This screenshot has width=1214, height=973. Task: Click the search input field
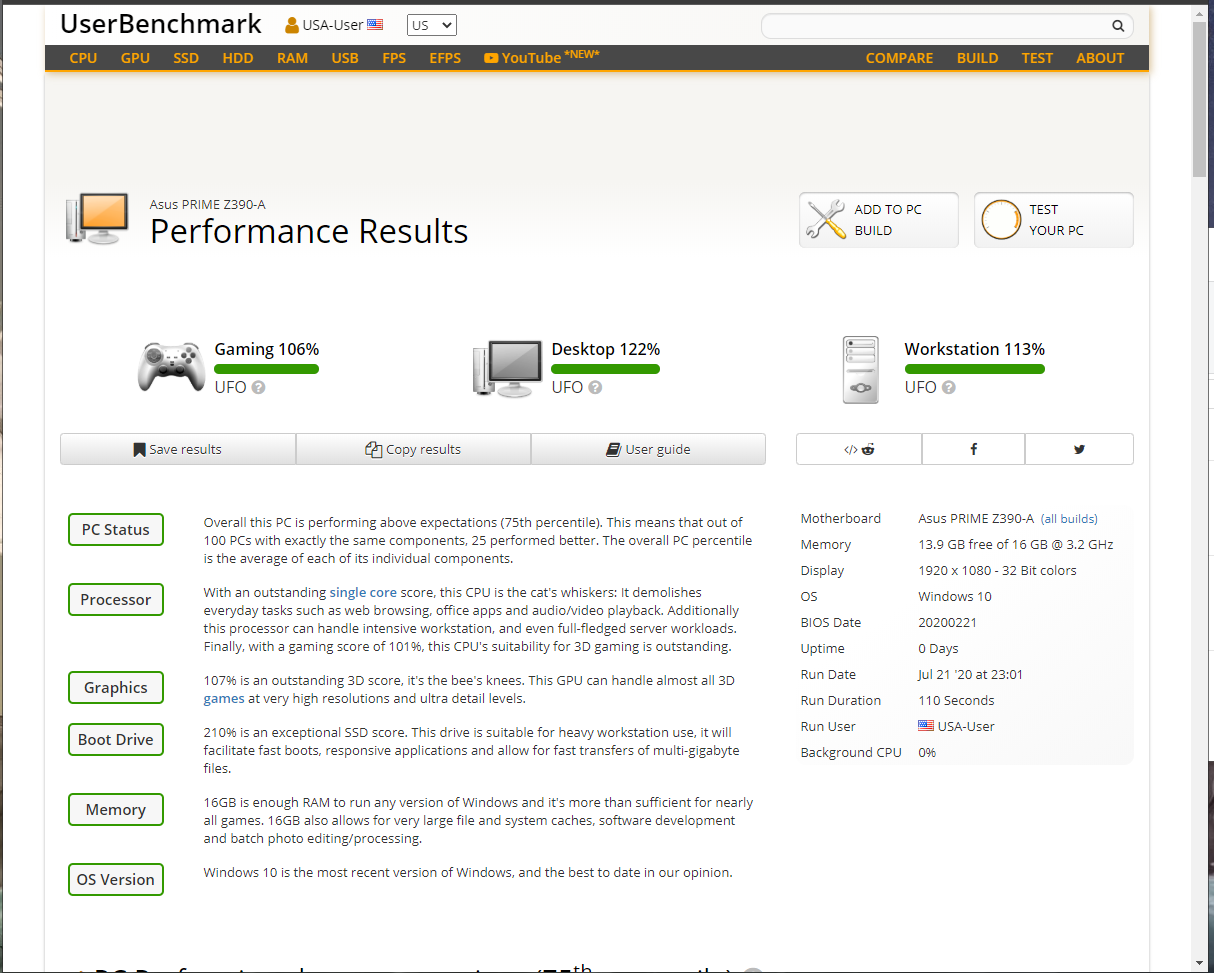pos(935,26)
